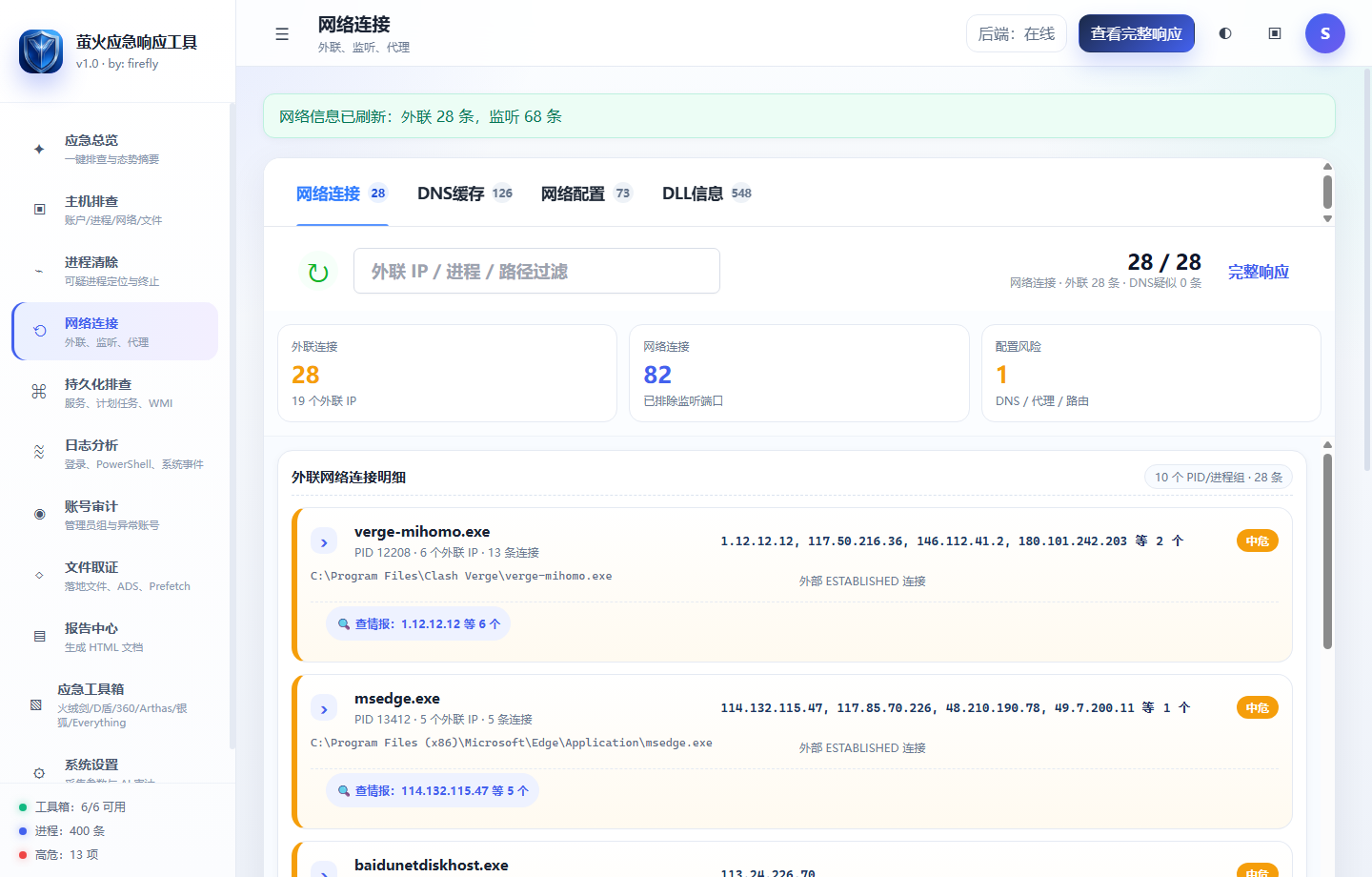
Task: Open 文件取证 in sidebar
Action: pyautogui.click(x=115, y=576)
